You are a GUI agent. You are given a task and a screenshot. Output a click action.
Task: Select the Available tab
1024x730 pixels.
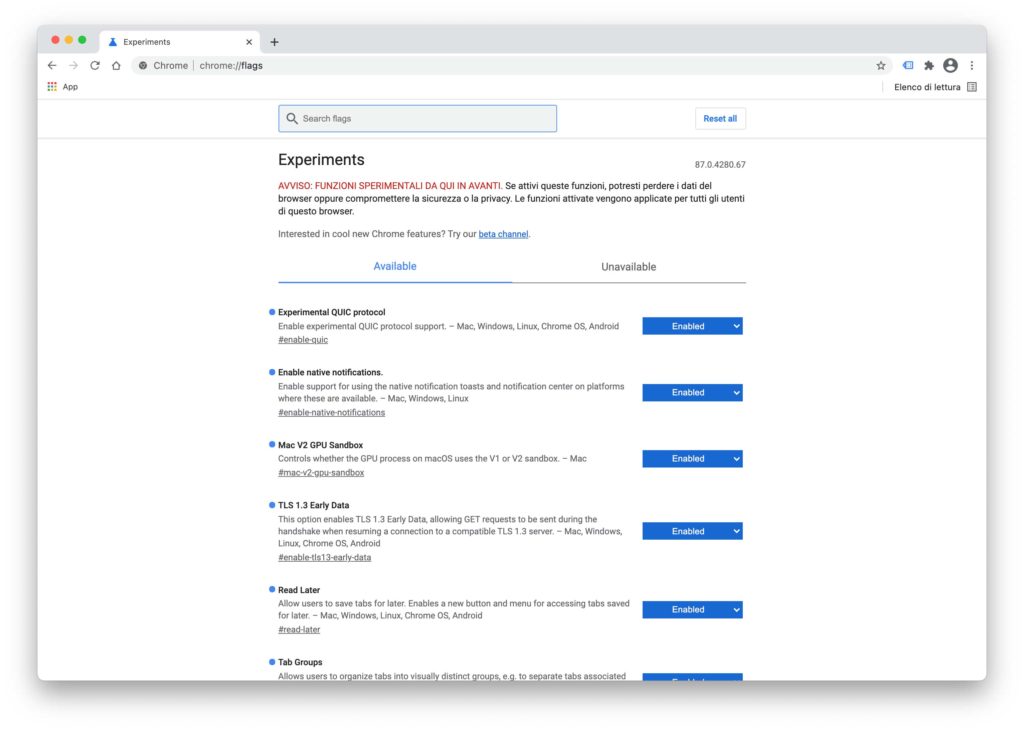[x=394, y=266]
